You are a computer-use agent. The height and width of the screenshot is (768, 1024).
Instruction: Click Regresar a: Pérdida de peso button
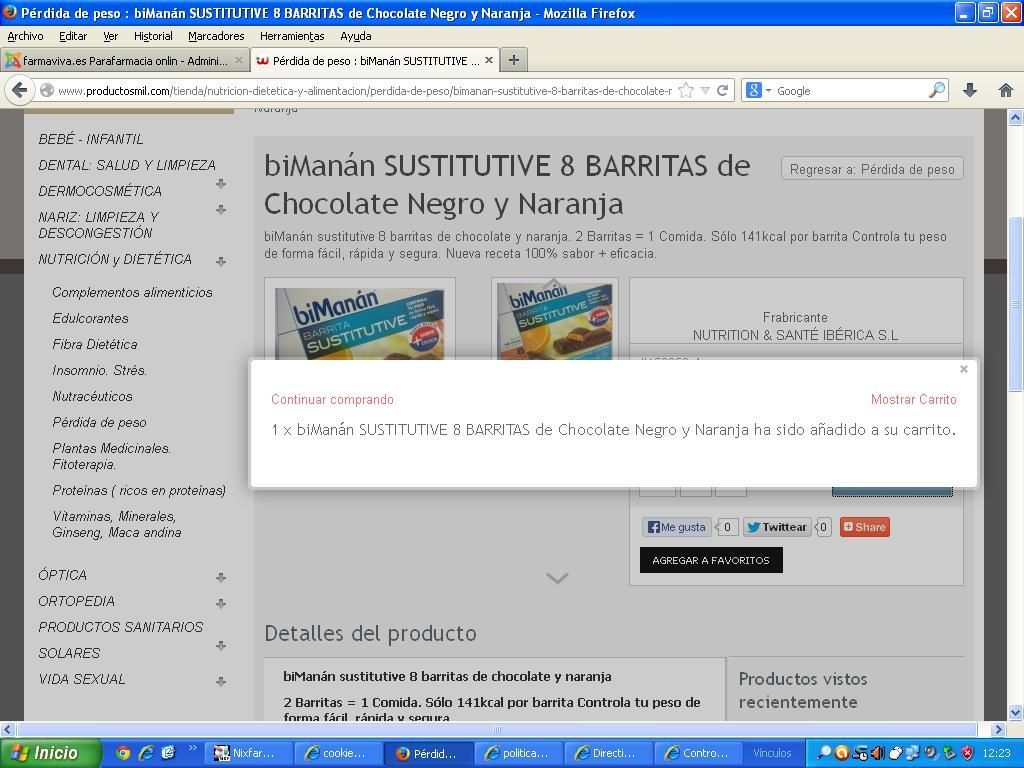click(872, 169)
